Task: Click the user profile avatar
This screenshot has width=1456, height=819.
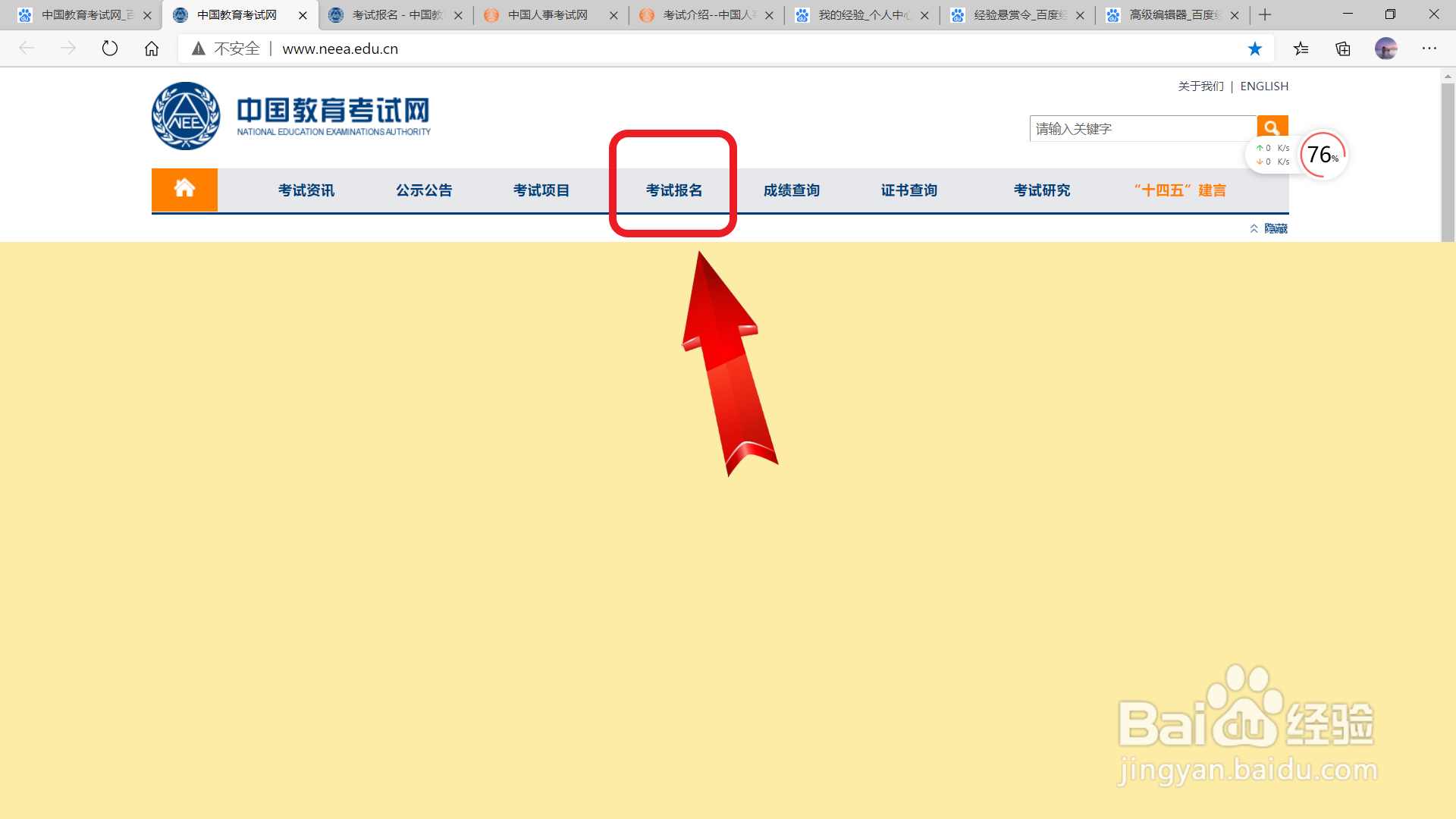Action: [x=1386, y=49]
